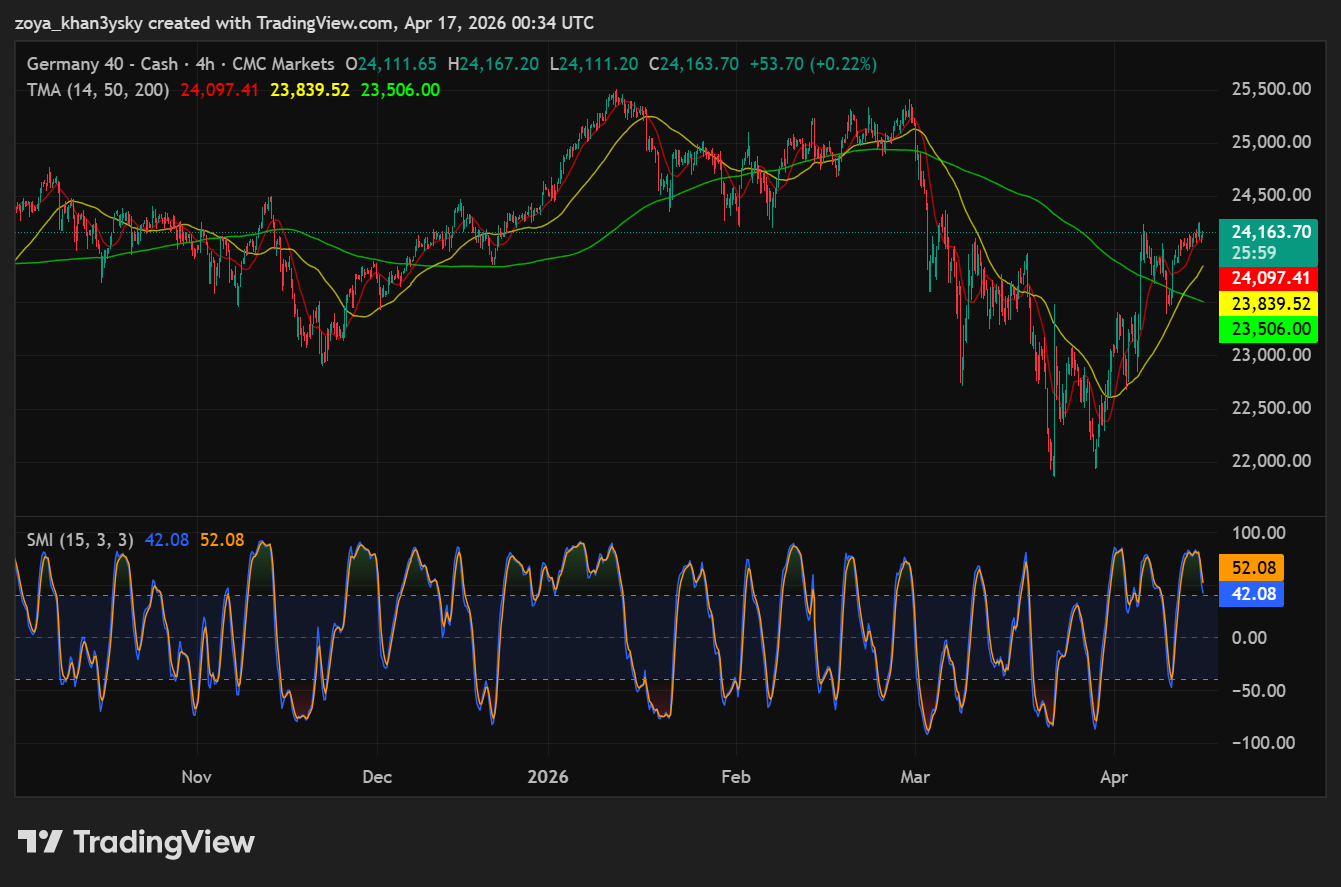The height and width of the screenshot is (887, 1341).
Task: Click the TradingView logo icon at bottom
Action: 40,842
